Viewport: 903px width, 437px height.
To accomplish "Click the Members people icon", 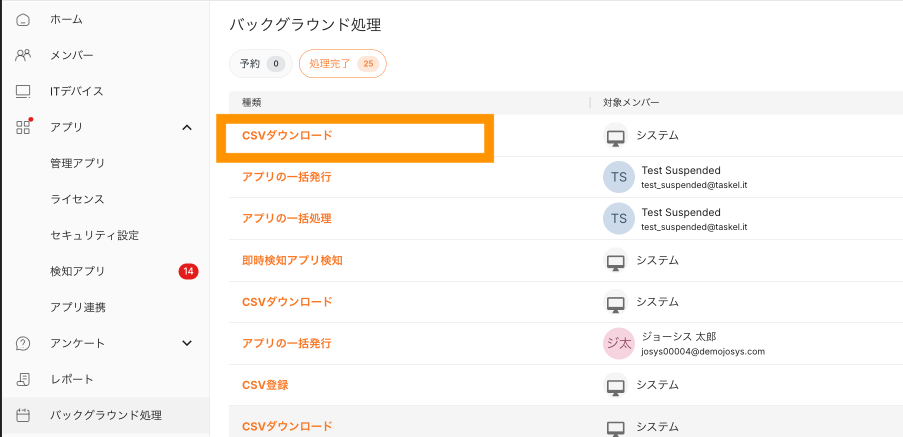I will pyautogui.click(x=23, y=55).
